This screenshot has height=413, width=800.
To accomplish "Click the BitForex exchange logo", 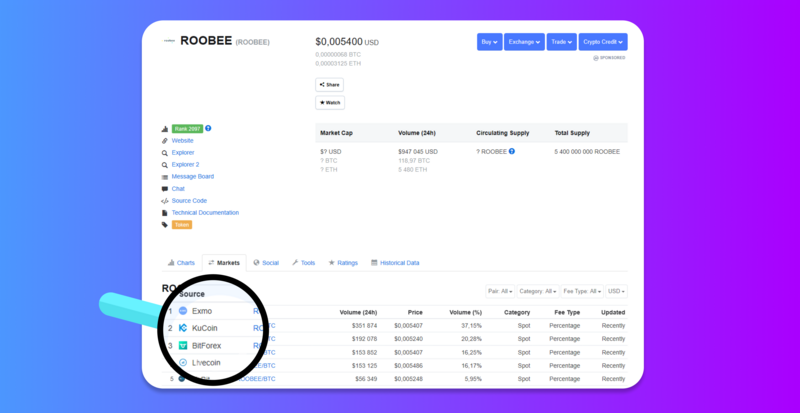I will point(183,346).
